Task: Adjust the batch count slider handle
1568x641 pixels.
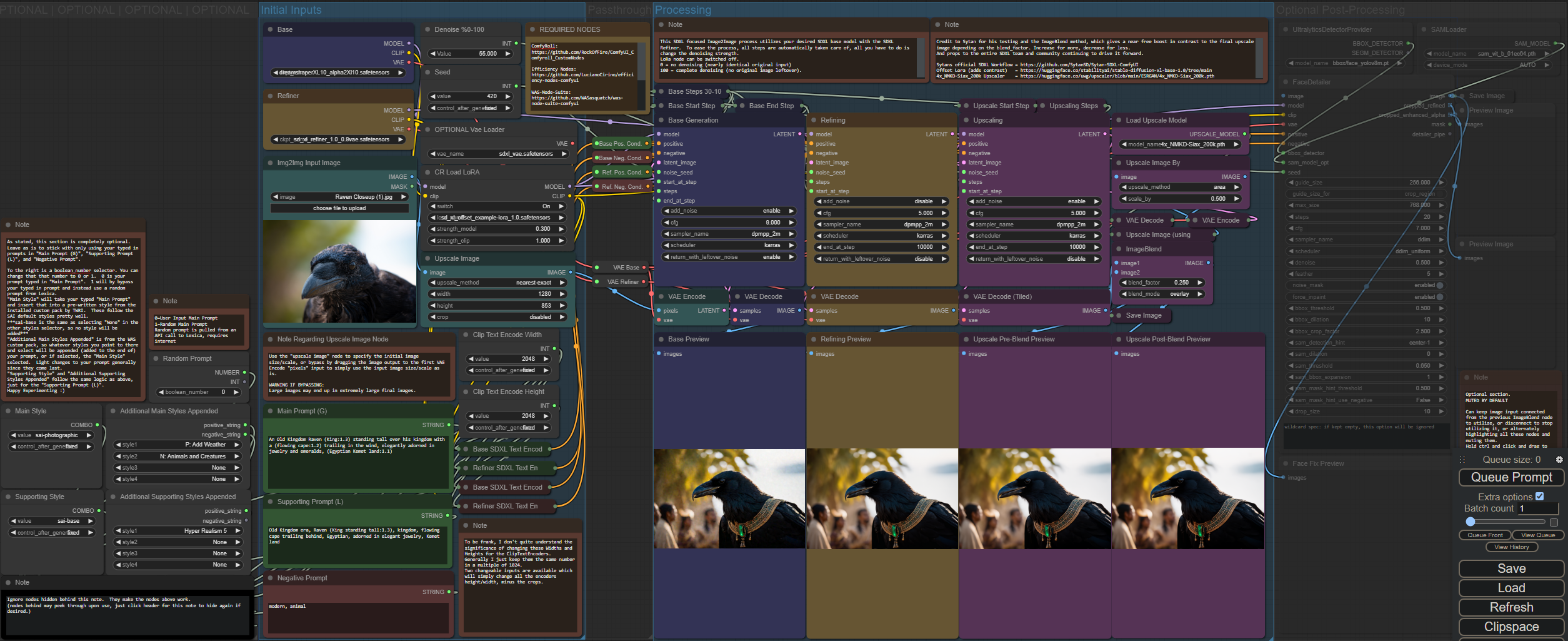Action: click(1471, 522)
